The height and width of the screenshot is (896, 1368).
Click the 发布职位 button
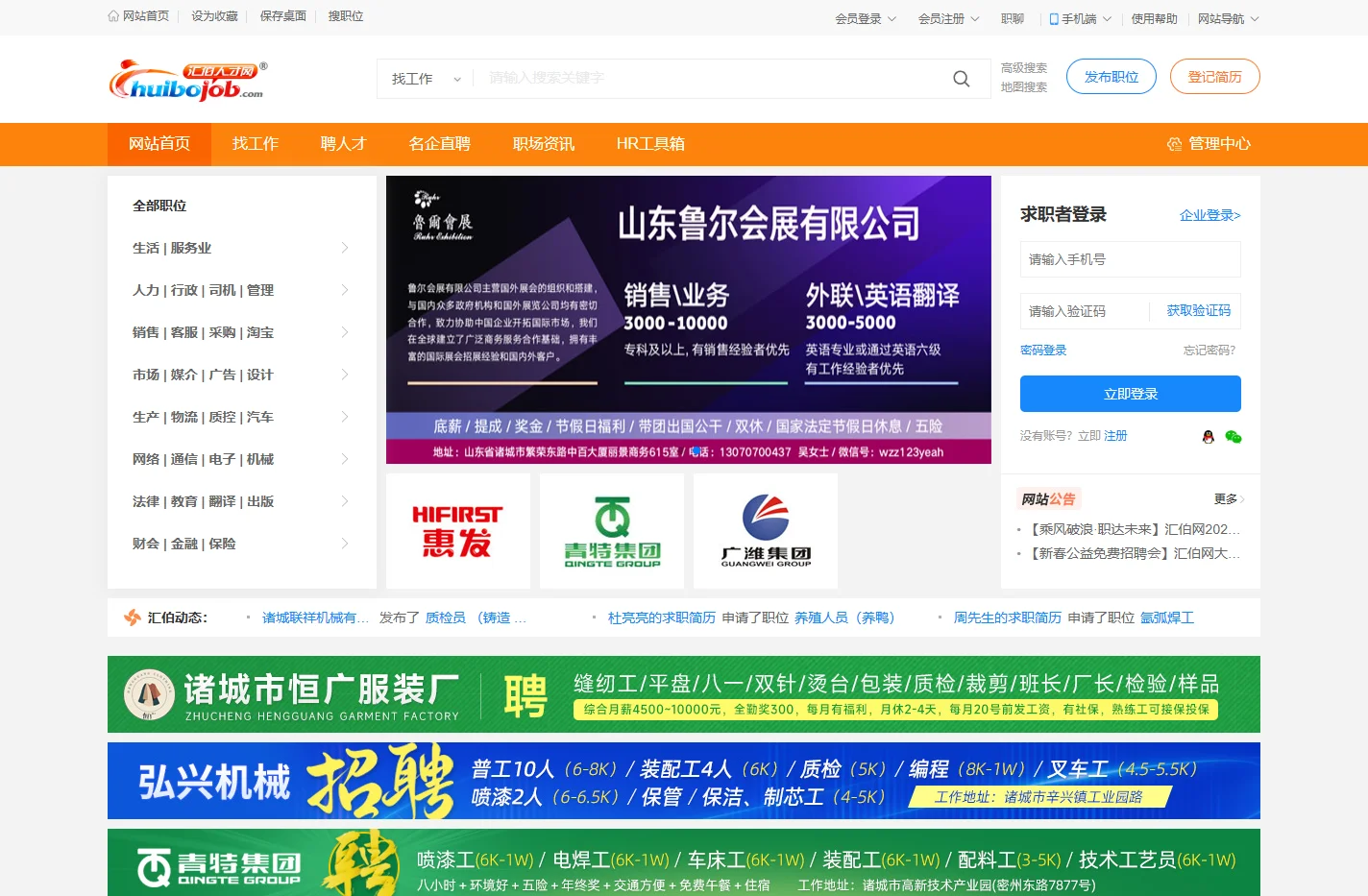pyautogui.click(x=1111, y=77)
